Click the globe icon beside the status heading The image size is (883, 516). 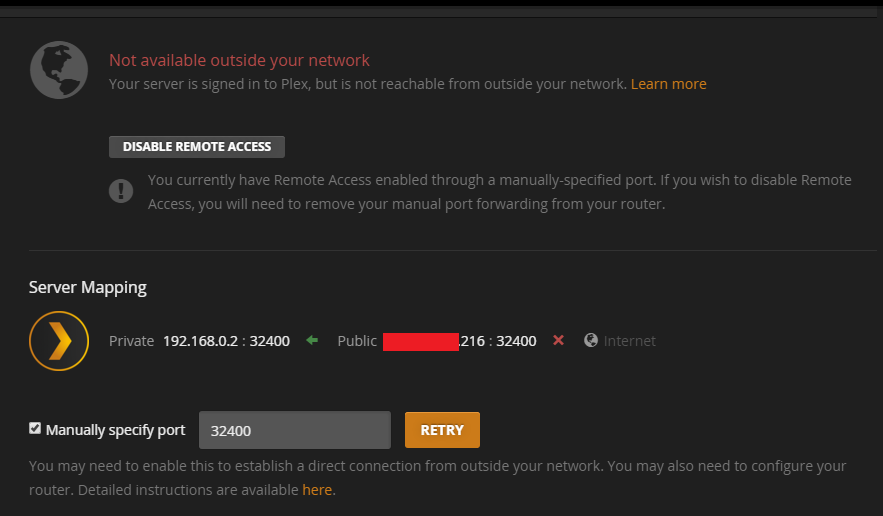coord(59,70)
